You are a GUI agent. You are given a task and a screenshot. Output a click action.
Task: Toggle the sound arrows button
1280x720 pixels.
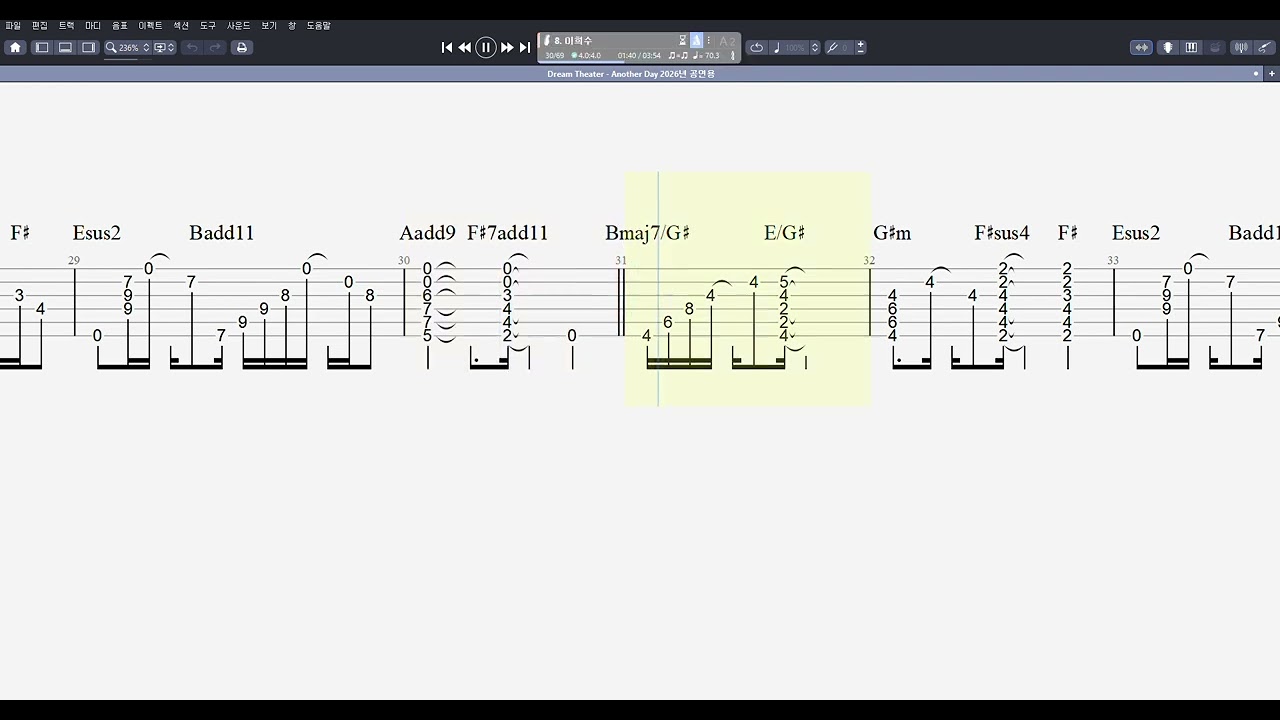(x=1141, y=47)
